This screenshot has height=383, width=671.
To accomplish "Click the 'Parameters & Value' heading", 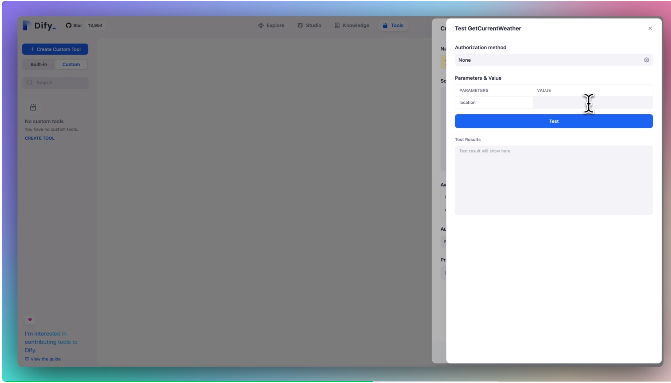I will click(478, 78).
